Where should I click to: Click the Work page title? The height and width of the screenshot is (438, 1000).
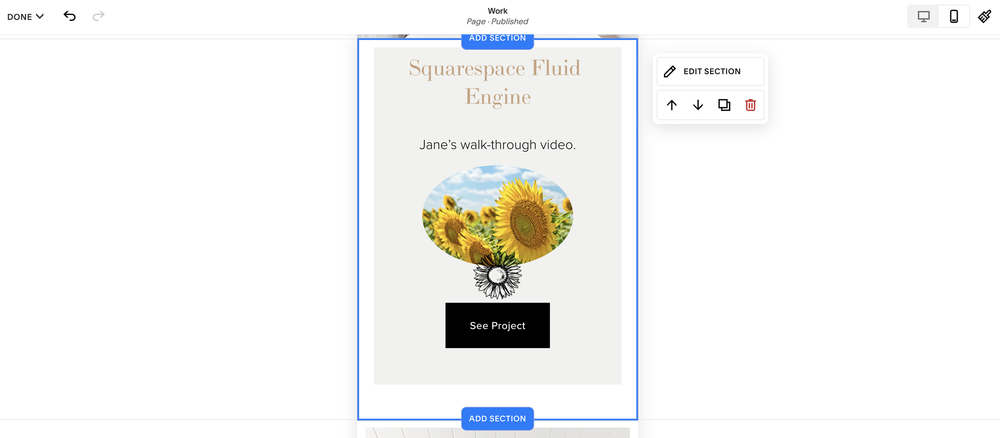pos(497,11)
